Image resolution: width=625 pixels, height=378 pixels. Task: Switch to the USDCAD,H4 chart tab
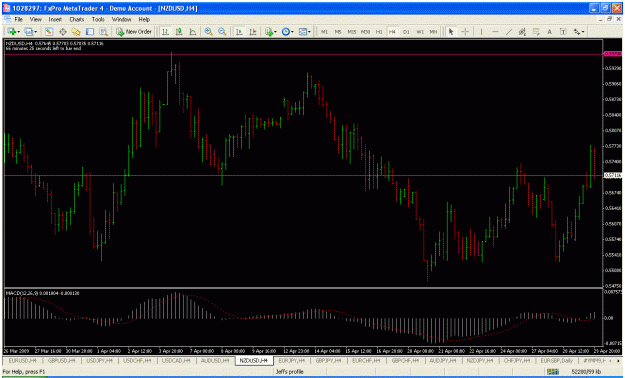pos(175,360)
